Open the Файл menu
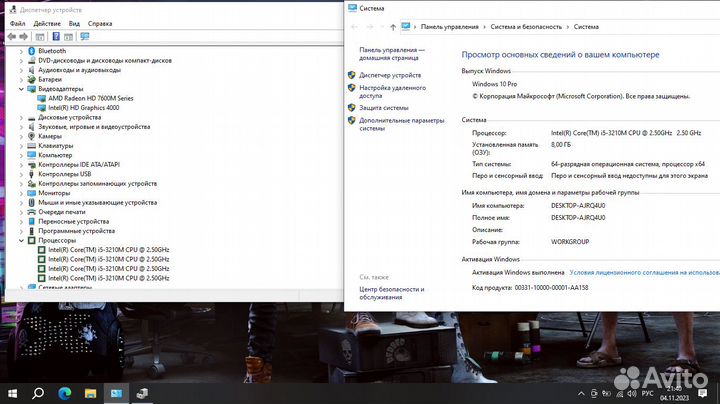Image resolution: width=720 pixels, height=404 pixels. pyautogui.click(x=17, y=23)
